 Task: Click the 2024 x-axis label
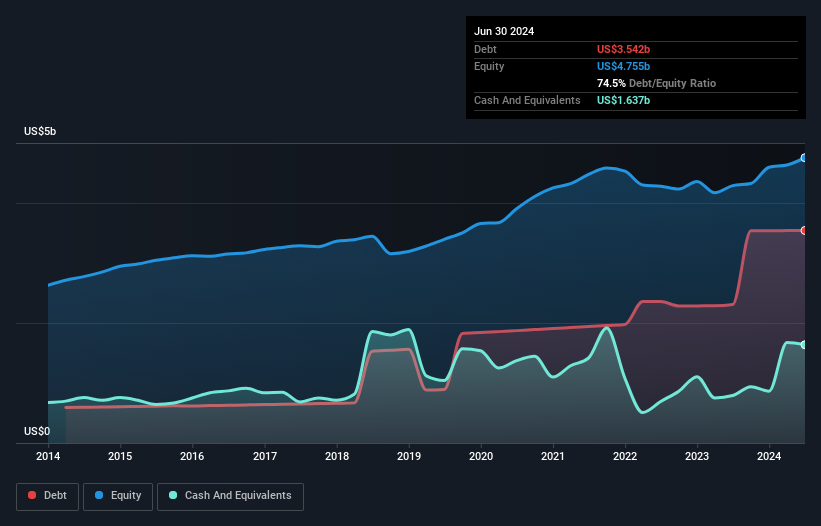[769, 456]
